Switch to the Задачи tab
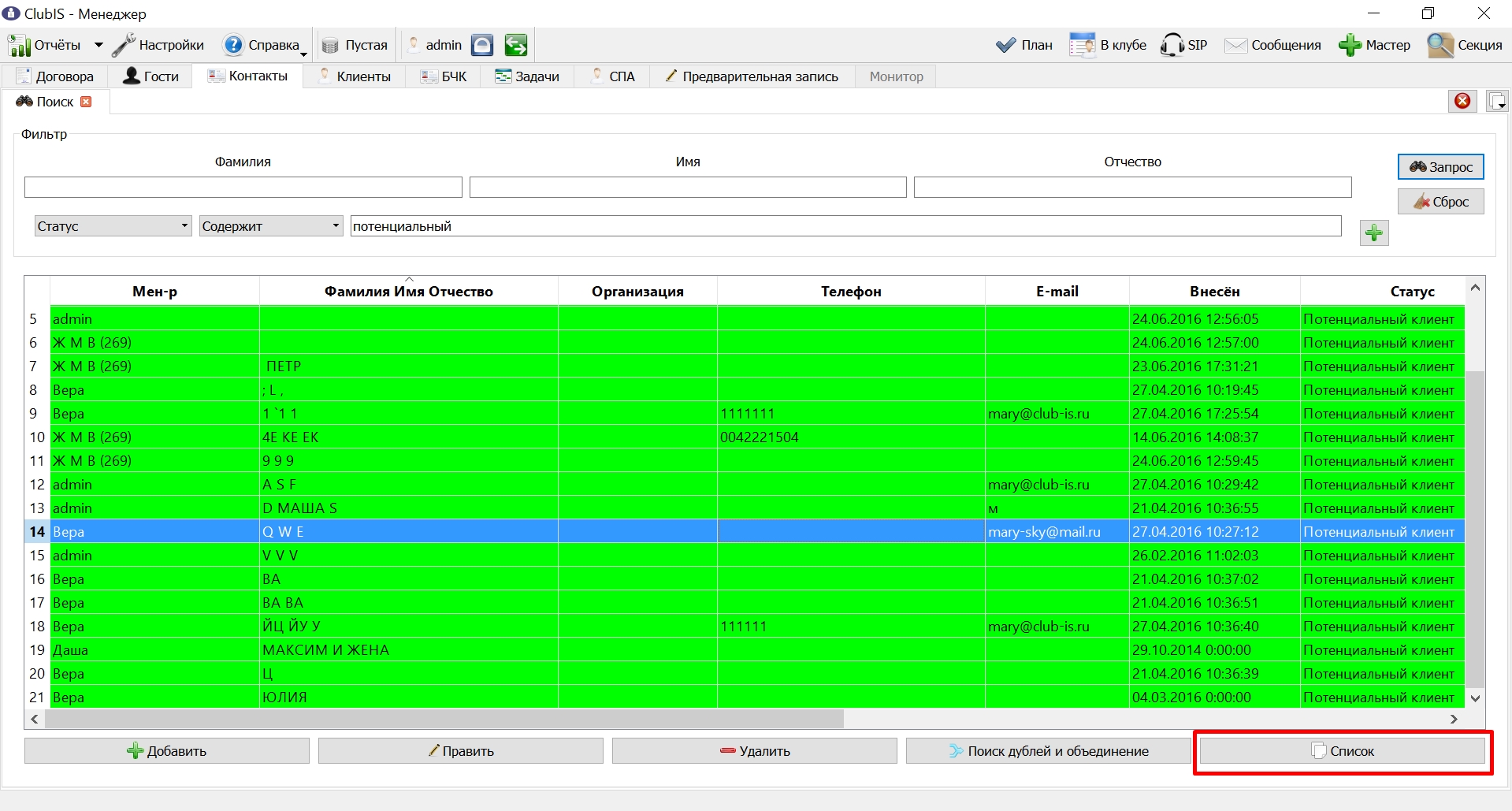 click(x=527, y=76)
